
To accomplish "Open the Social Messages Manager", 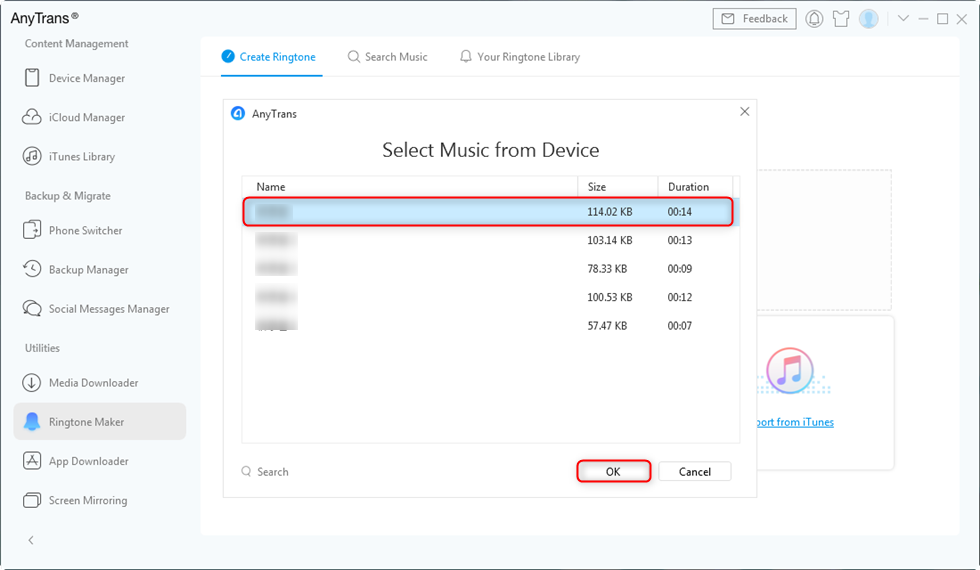I will (x=109, y=309).
